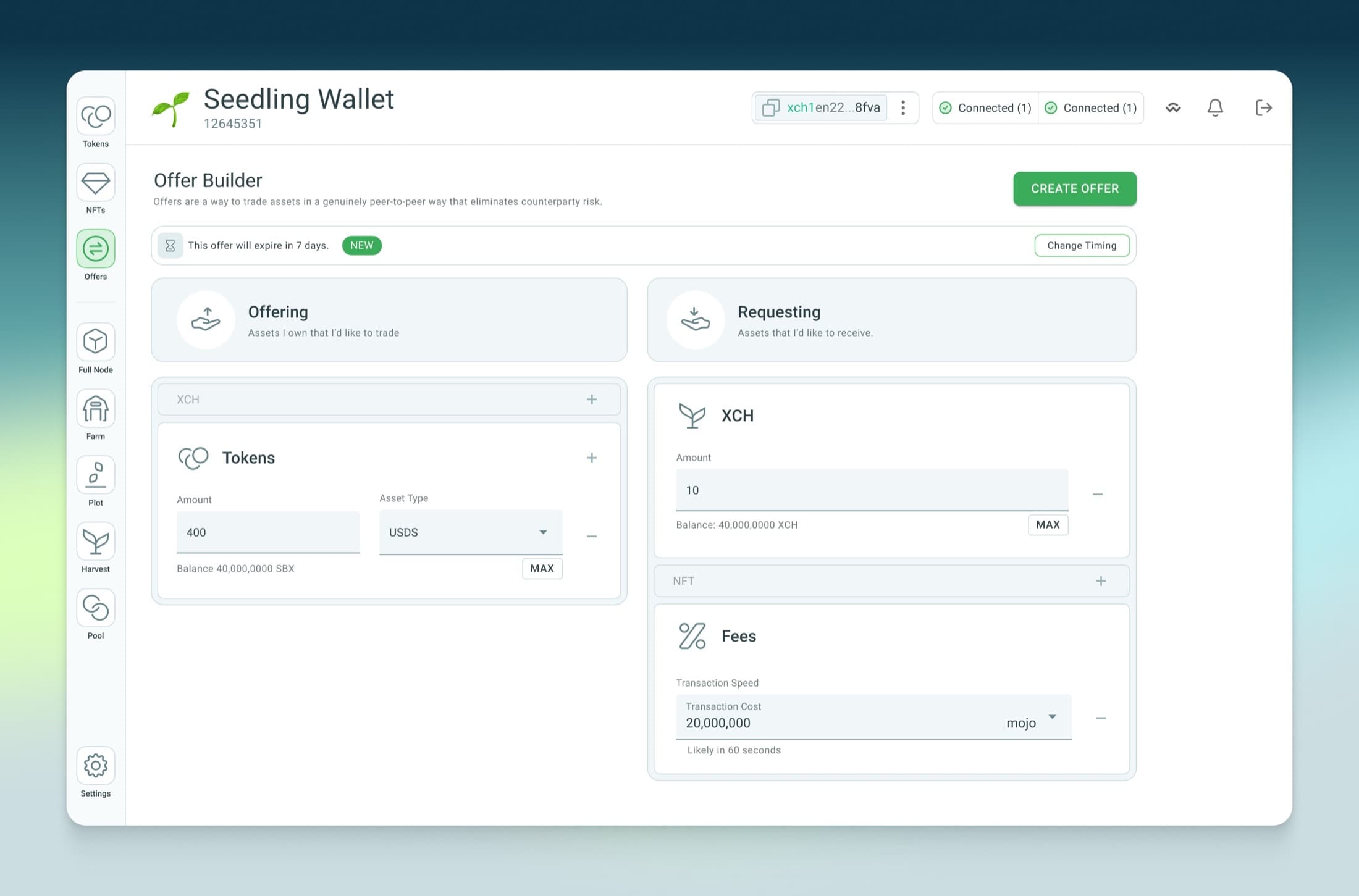Open the Plot page
Image resolution: width=1359 pixels, height=896 pixels.
pos(95,475)
